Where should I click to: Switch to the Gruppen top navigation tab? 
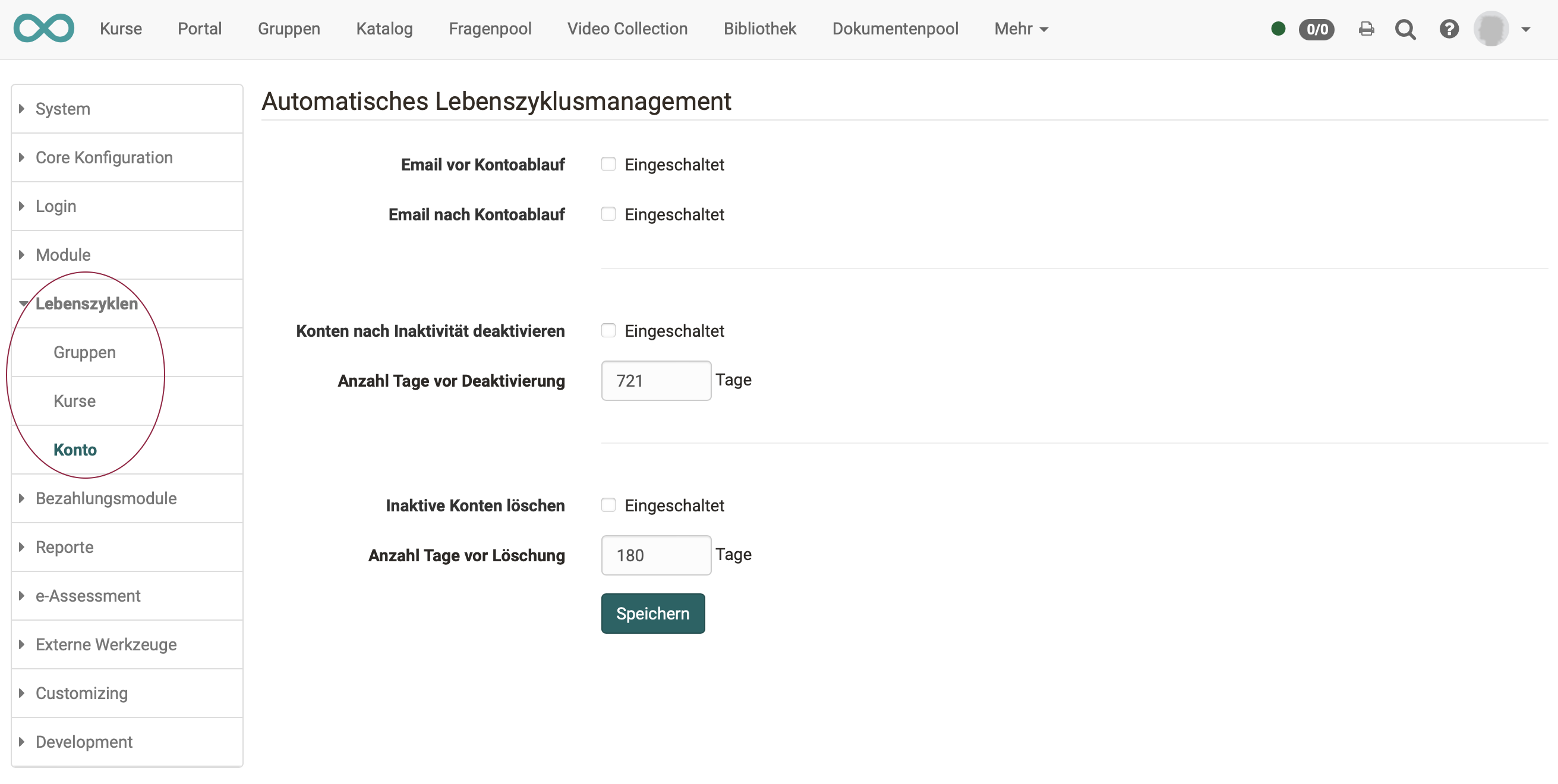pos(289,29)
